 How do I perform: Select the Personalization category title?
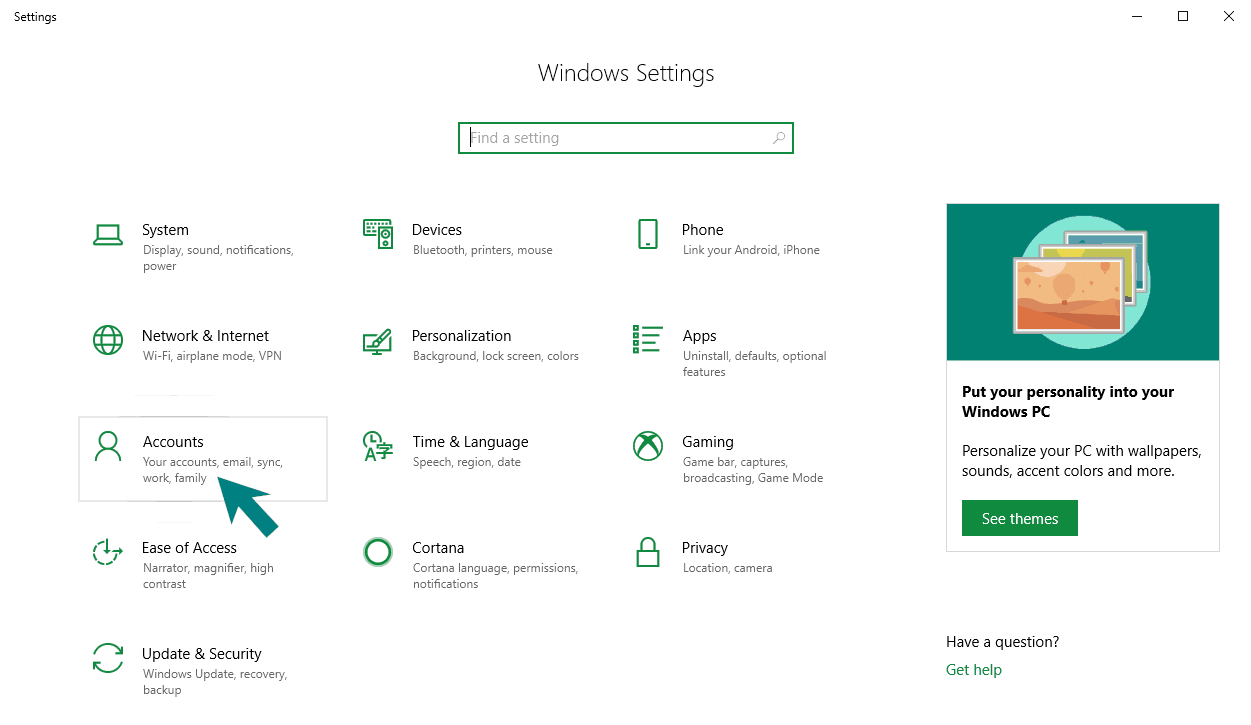[462, 336]
